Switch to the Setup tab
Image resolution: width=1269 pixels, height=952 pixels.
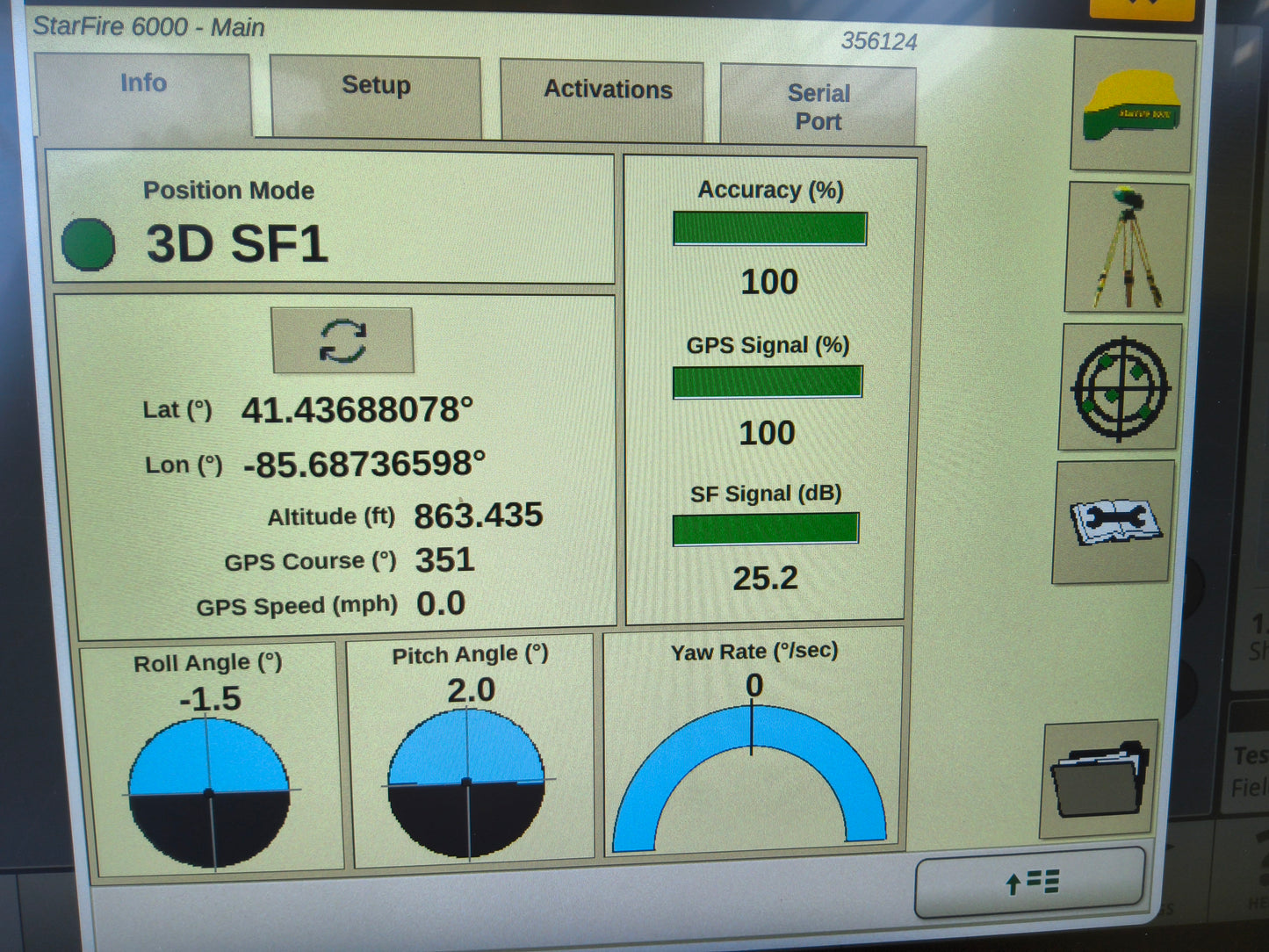pyautogui.click(x=375, y=85)
